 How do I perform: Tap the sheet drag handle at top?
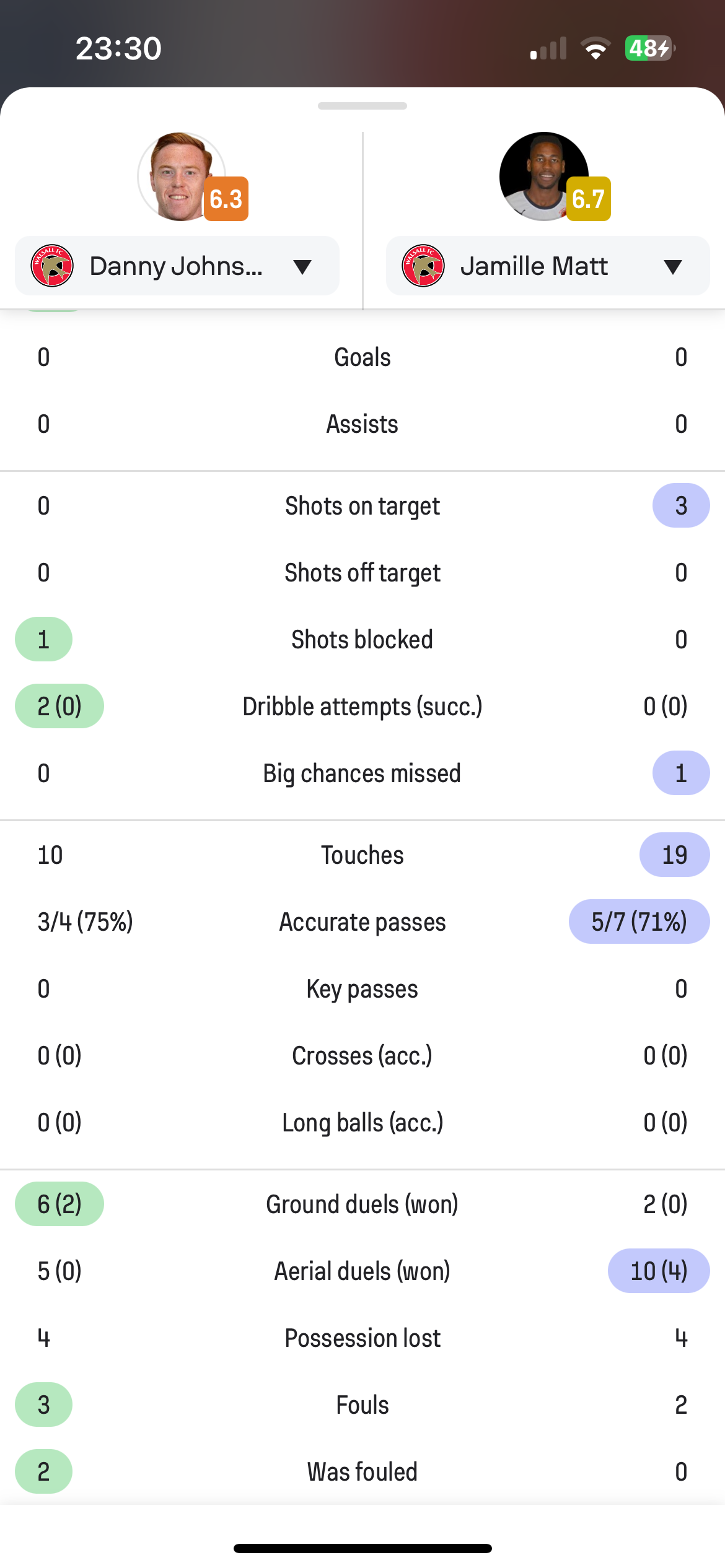pos(362,106)
